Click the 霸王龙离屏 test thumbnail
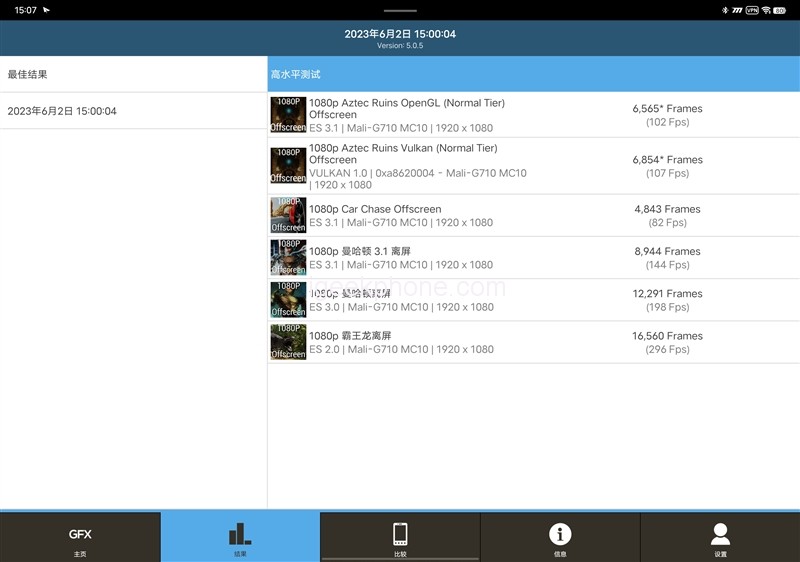The height and width of the screenshot is (562, 800). [x=288, y=342]
